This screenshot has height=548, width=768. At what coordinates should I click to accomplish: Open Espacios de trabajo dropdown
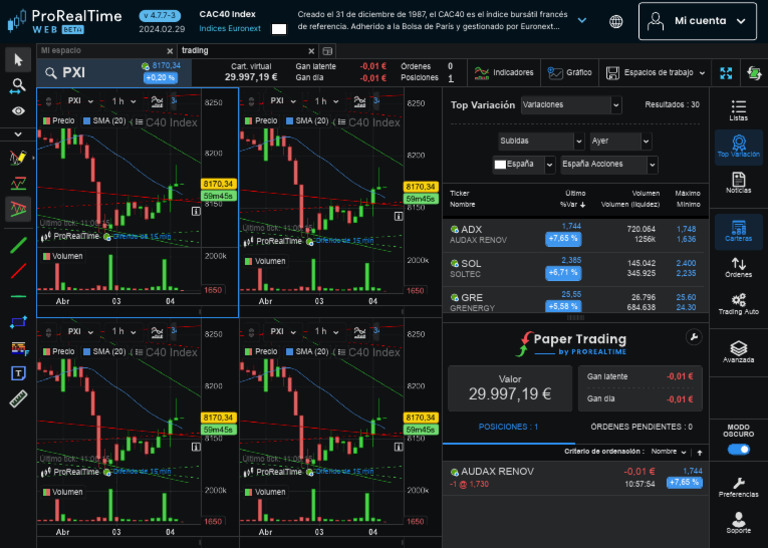point(655,72)
